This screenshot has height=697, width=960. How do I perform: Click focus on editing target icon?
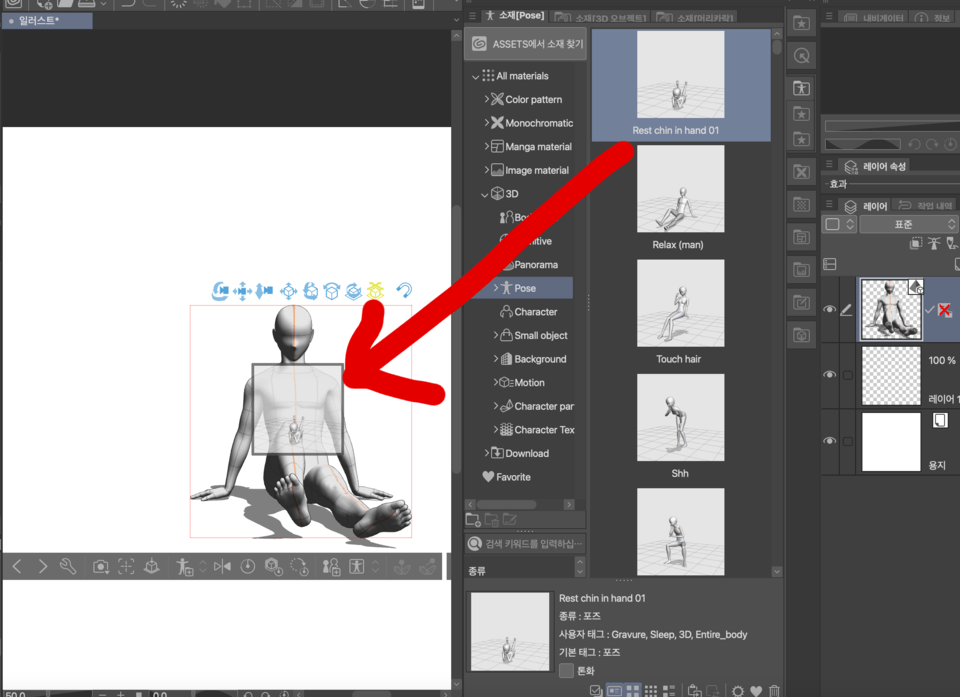(x=126, y=567)
